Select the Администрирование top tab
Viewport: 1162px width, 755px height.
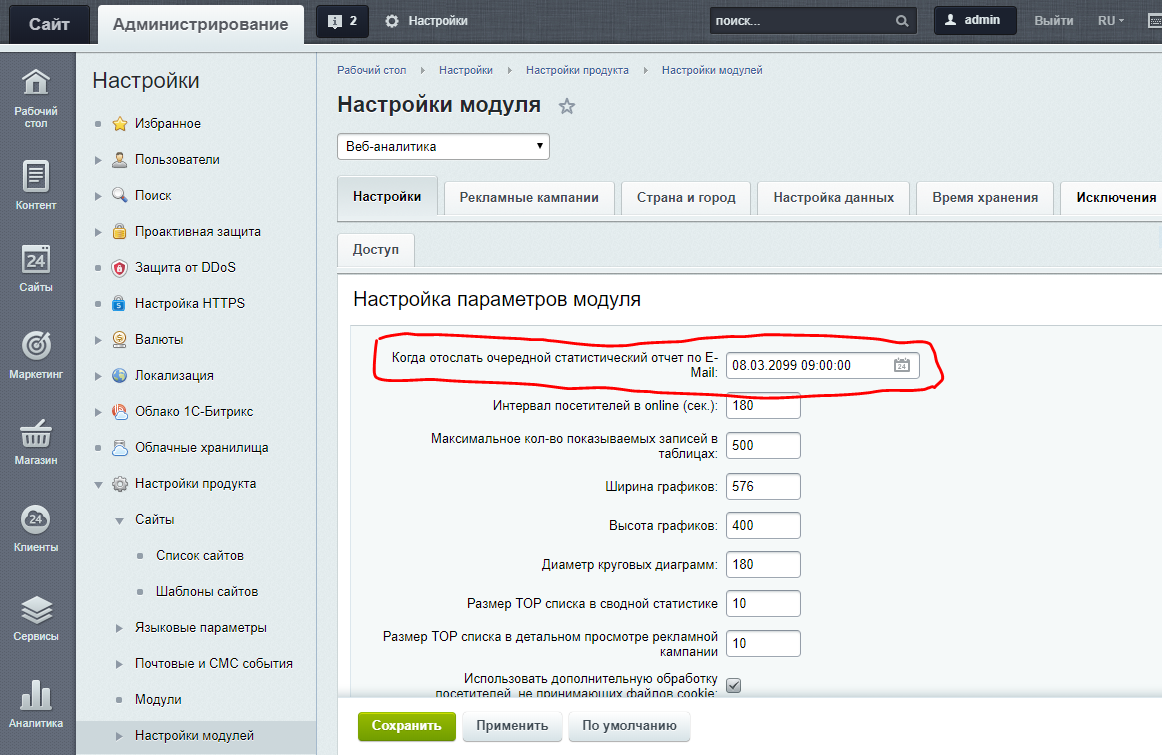[200, 24]
